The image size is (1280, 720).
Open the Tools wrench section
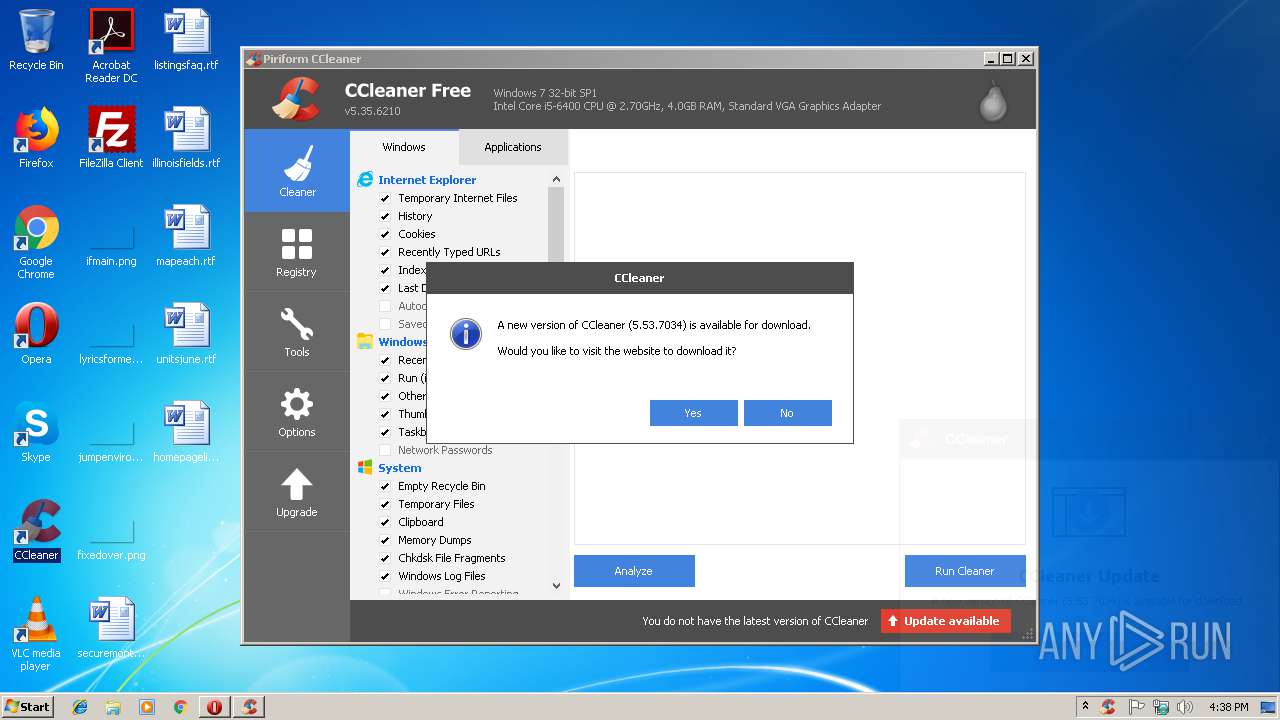coord(297,331)
